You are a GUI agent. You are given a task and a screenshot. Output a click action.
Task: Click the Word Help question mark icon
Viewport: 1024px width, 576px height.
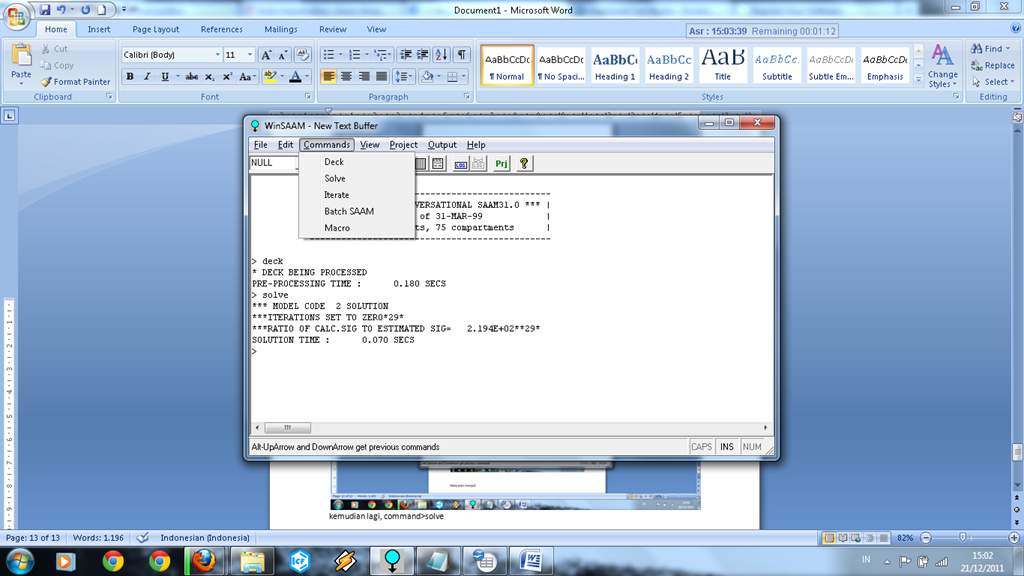pyautogui.click(x=1016, y=29)
